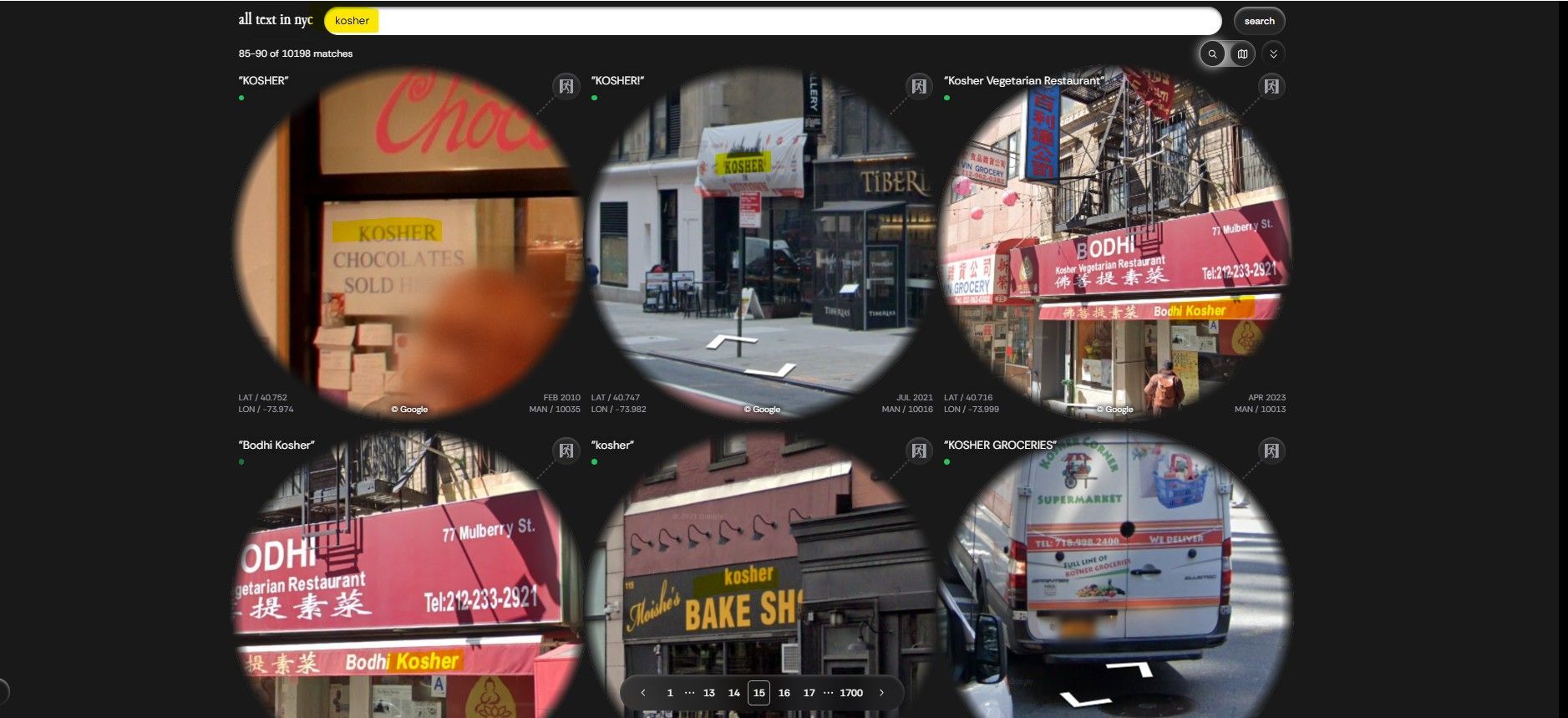Open map icon for "KOSHER" chocolates result

(x=566, y=86)
